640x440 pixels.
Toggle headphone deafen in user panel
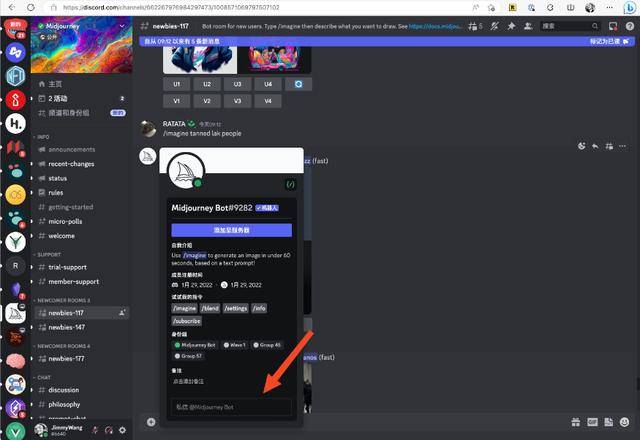click(109, 430)
